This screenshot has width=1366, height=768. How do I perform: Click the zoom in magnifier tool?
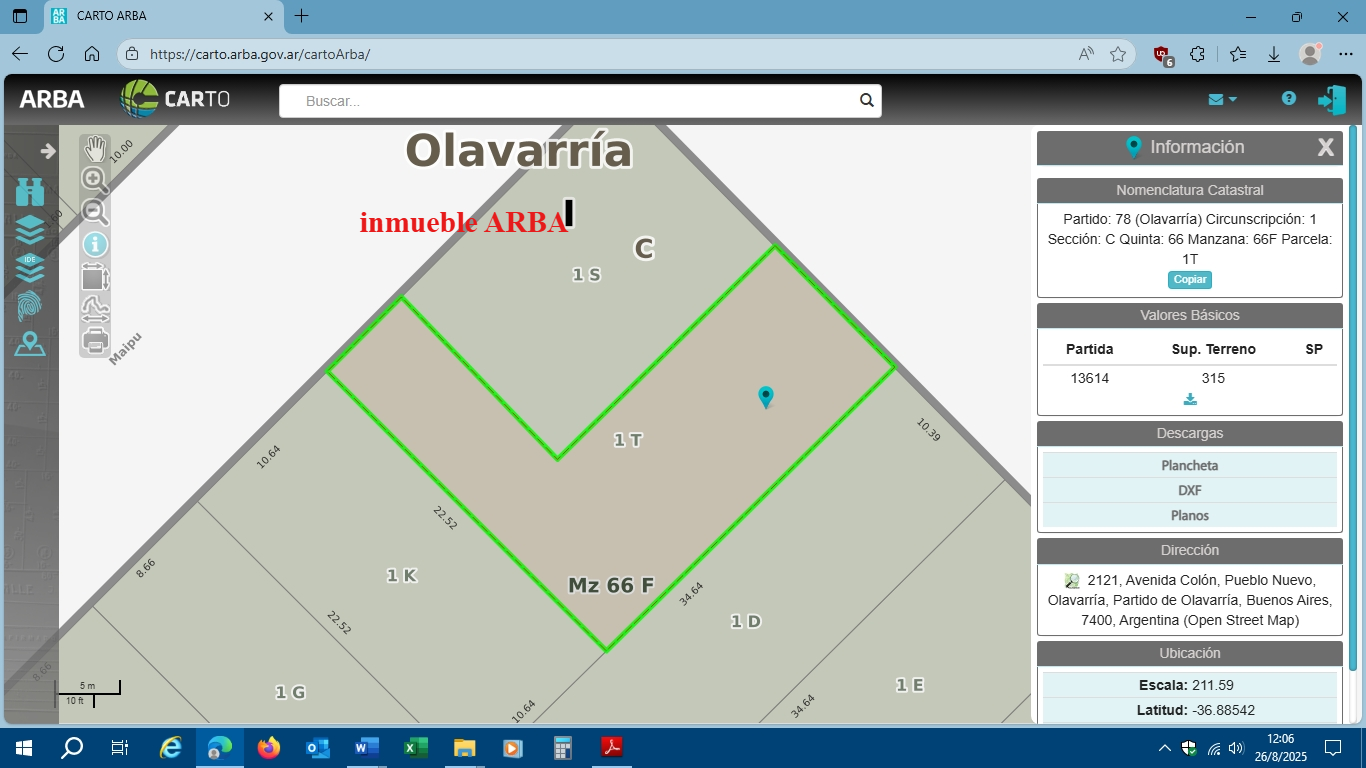(x=95, y=180)
